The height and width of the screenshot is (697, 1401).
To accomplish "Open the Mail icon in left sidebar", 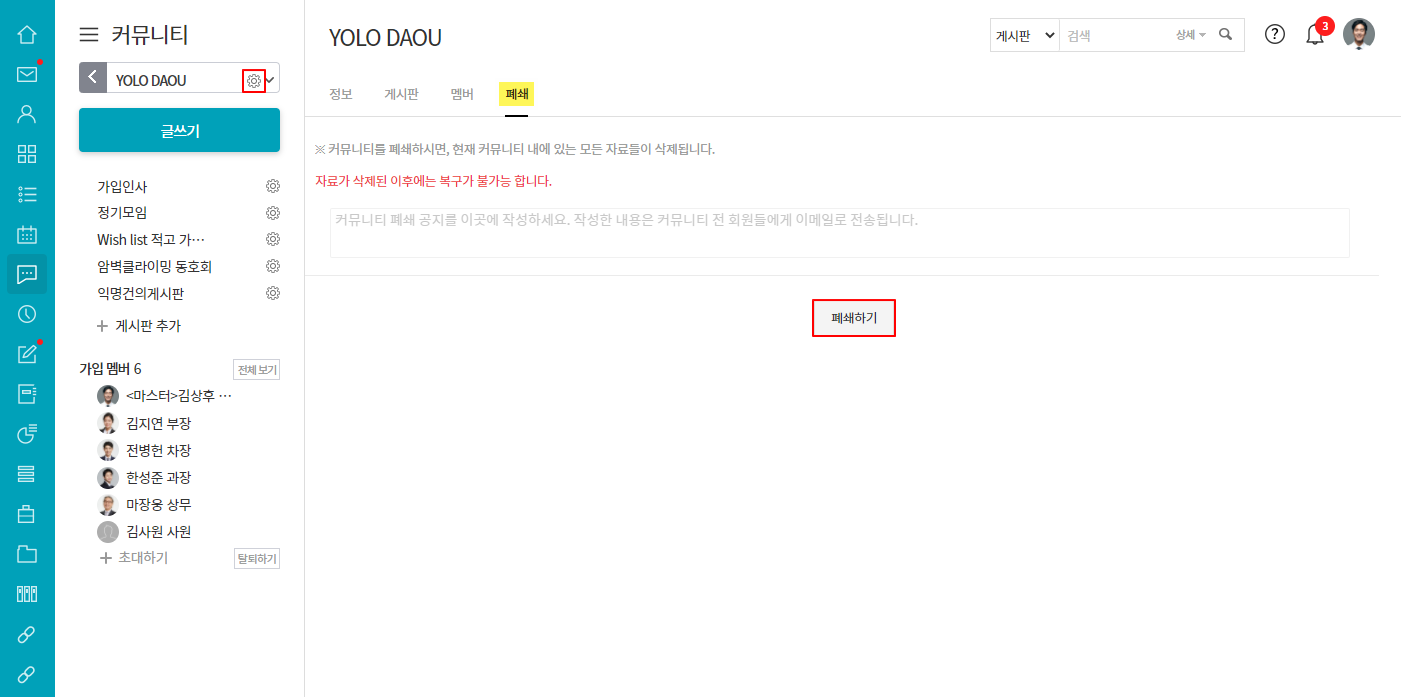I will click(x=27, y=74).
